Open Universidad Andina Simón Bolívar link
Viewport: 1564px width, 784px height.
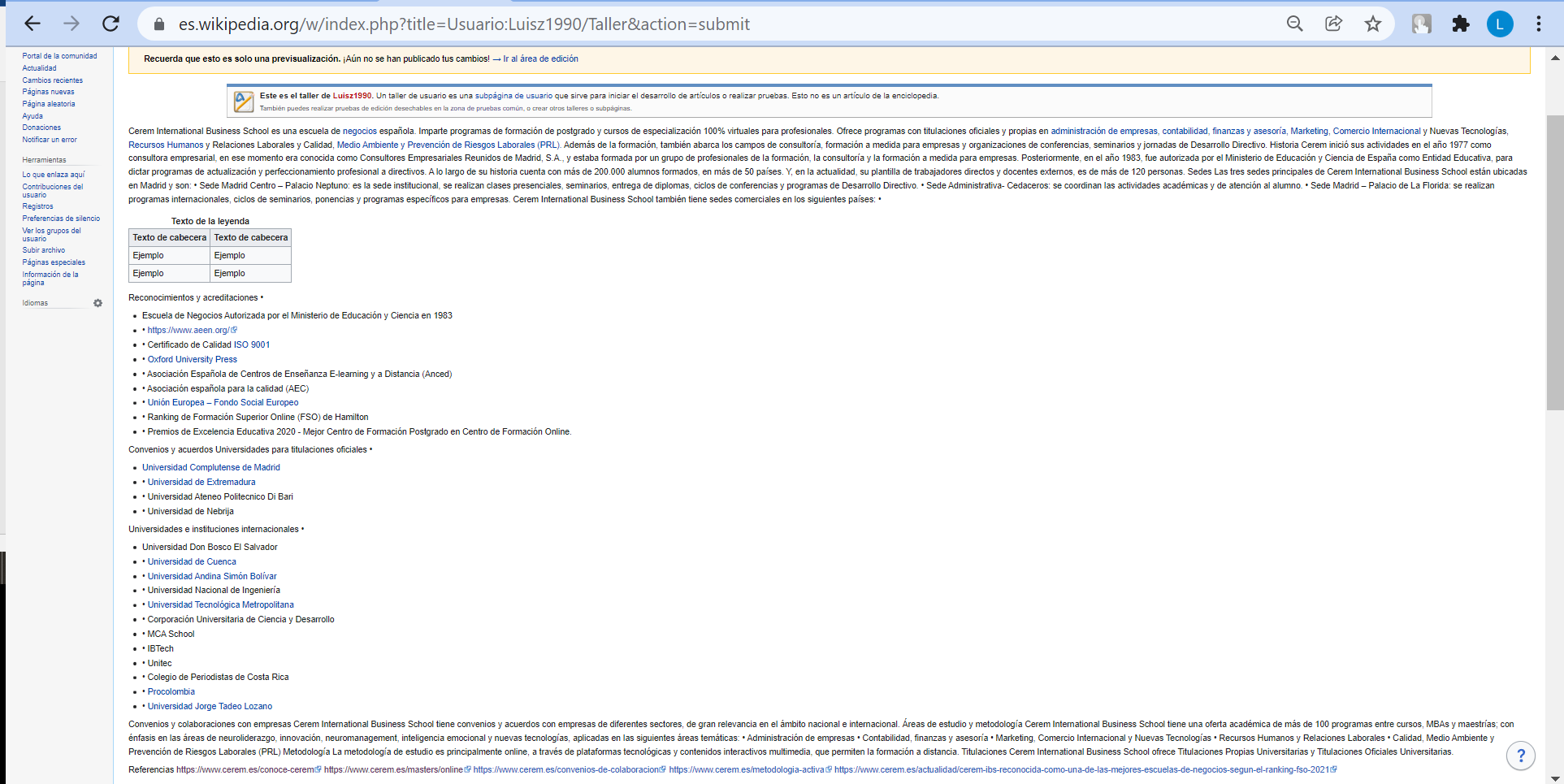point(212,576)
